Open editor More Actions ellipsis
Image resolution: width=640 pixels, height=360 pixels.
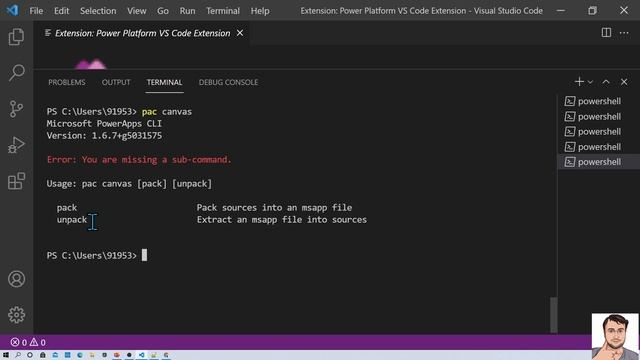pos(624,33)
